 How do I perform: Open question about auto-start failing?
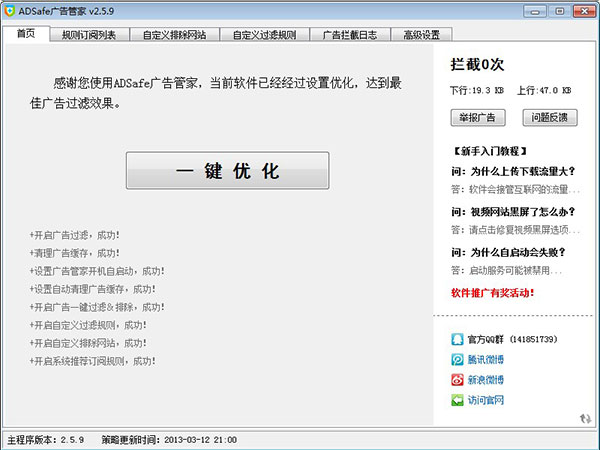(x=513, y=252)
